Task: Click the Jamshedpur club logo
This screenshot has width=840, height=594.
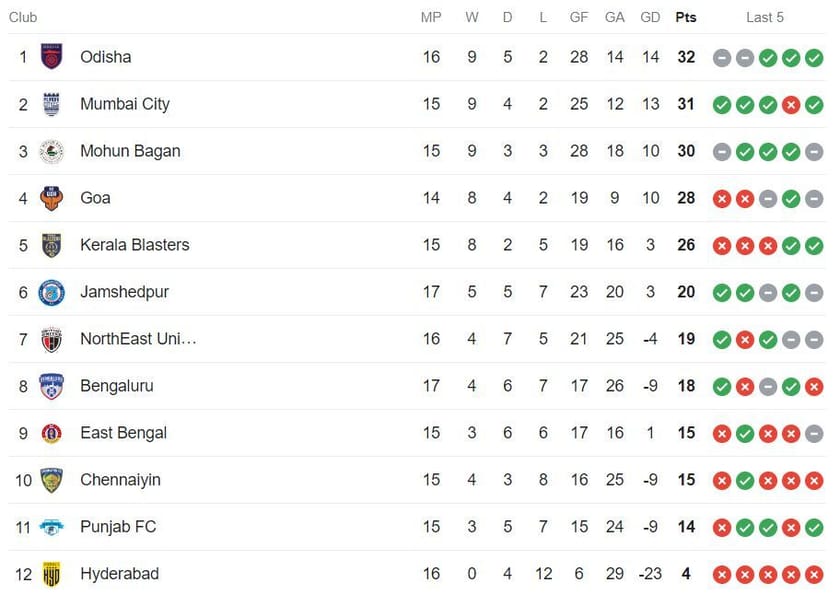Action: click(51, 292)
